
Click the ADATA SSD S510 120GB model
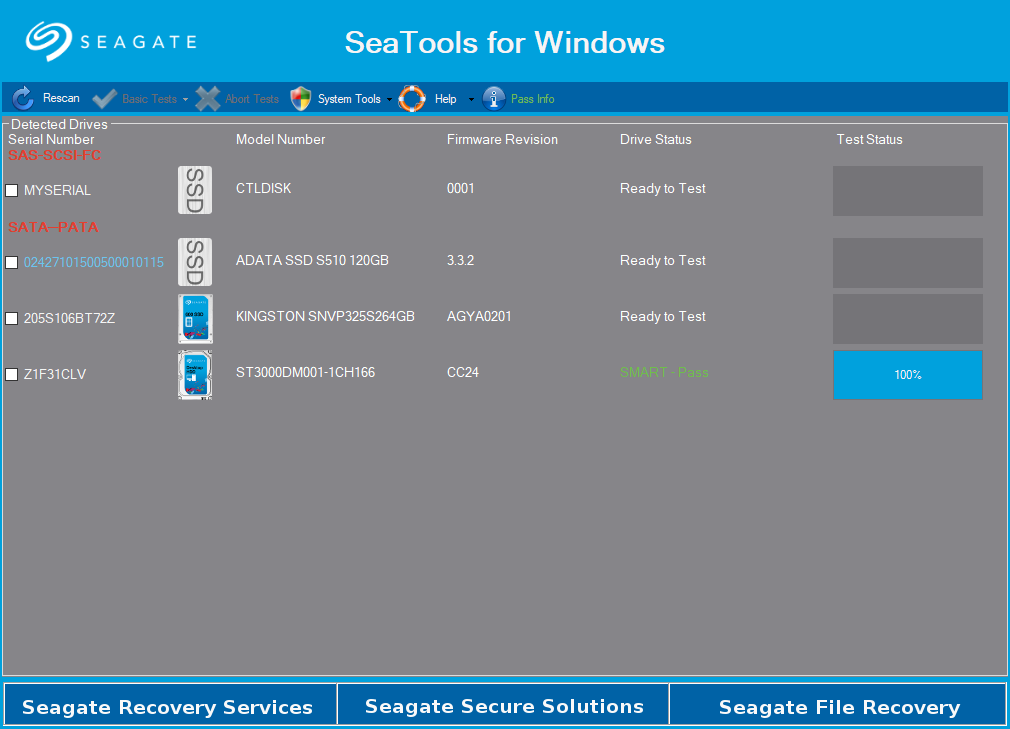312,260
